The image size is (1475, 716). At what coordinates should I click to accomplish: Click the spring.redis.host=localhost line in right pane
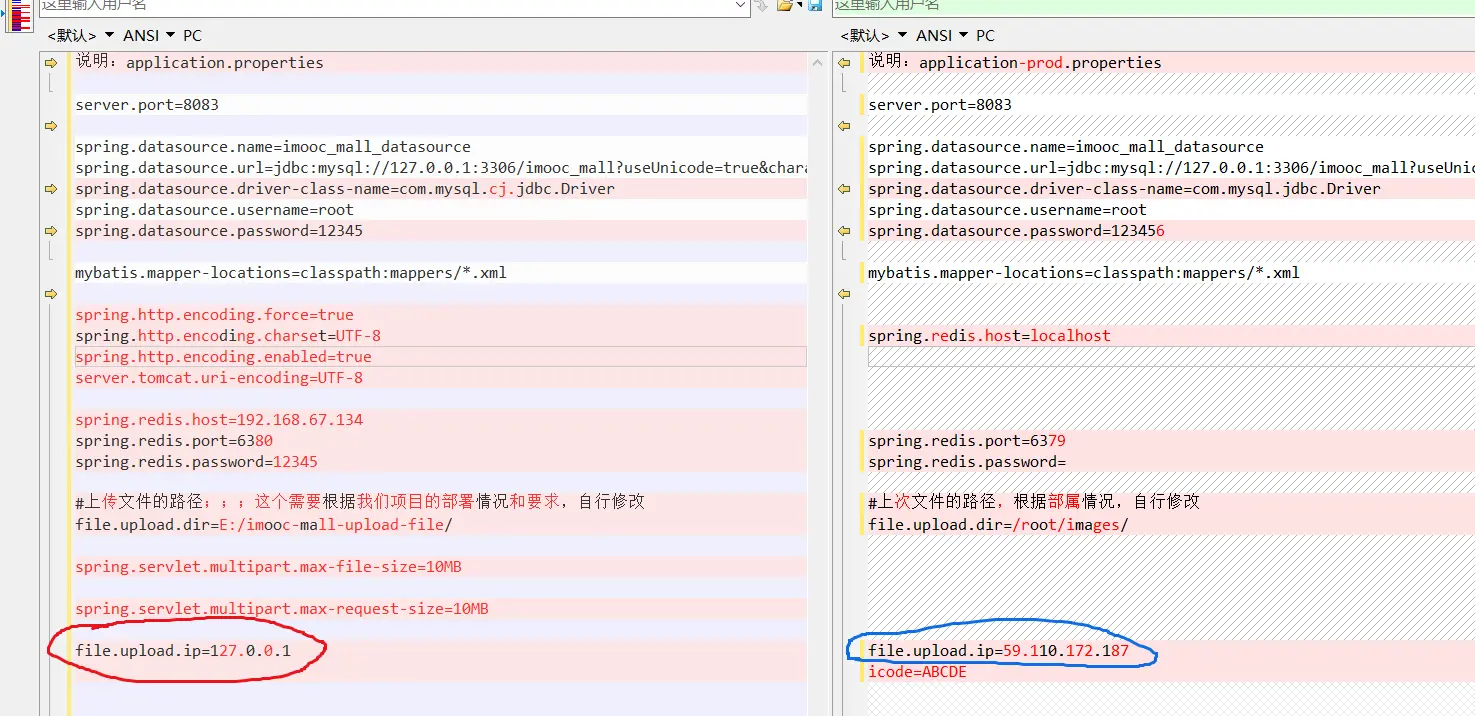(x=989, y=336)
